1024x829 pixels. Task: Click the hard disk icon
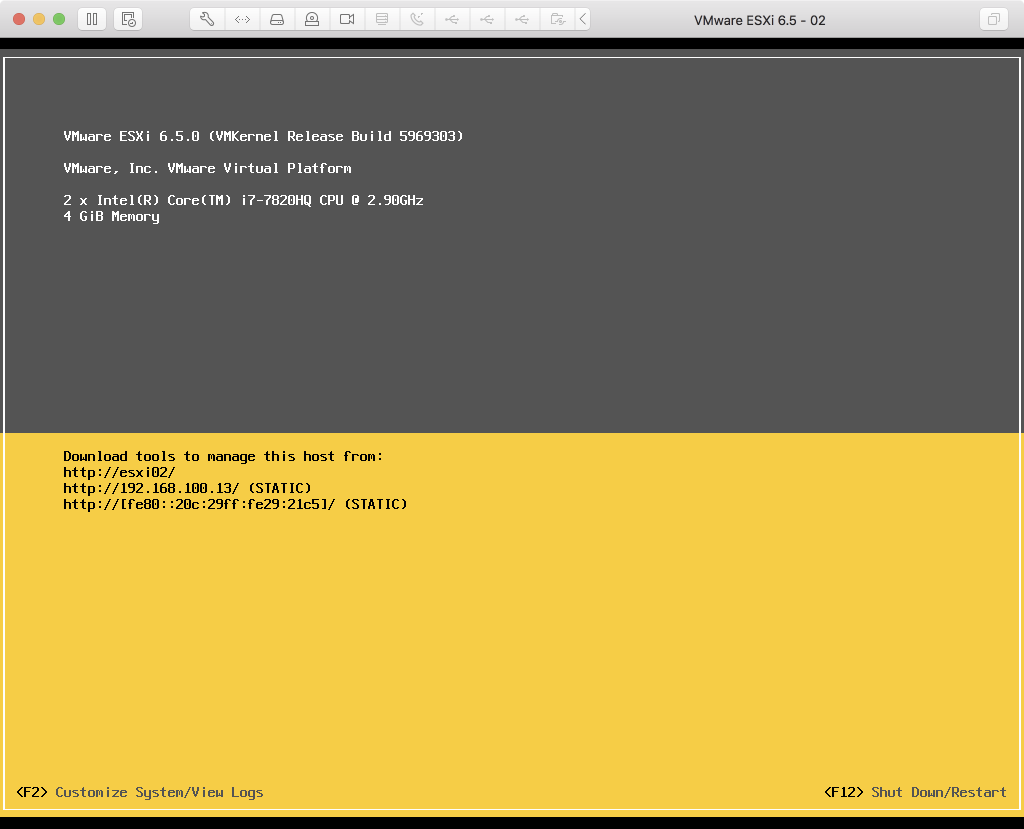tap(277, 19)
